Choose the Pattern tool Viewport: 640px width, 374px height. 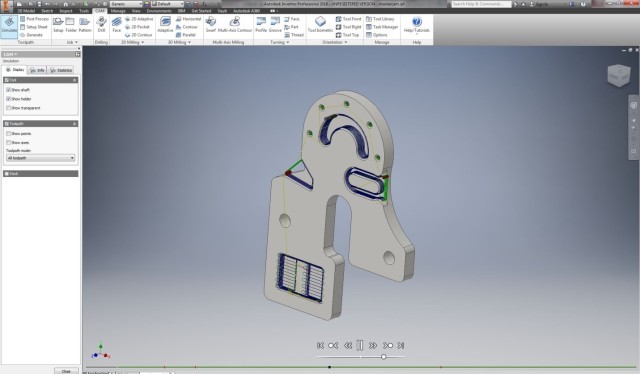coord(84,24)
